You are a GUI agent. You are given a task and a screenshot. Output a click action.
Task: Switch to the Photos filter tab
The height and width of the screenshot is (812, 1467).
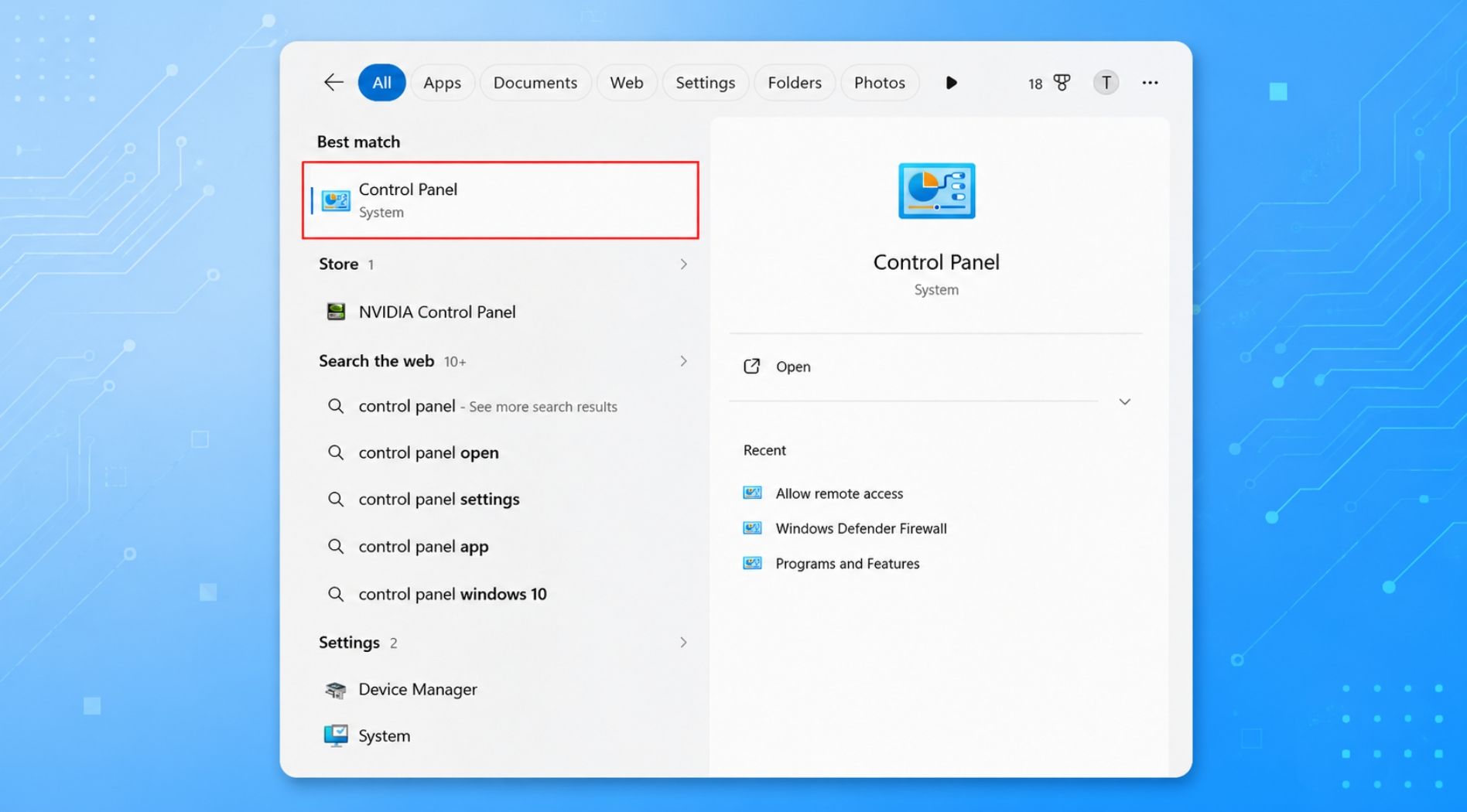pyautogui.click(x=880, y=83)
